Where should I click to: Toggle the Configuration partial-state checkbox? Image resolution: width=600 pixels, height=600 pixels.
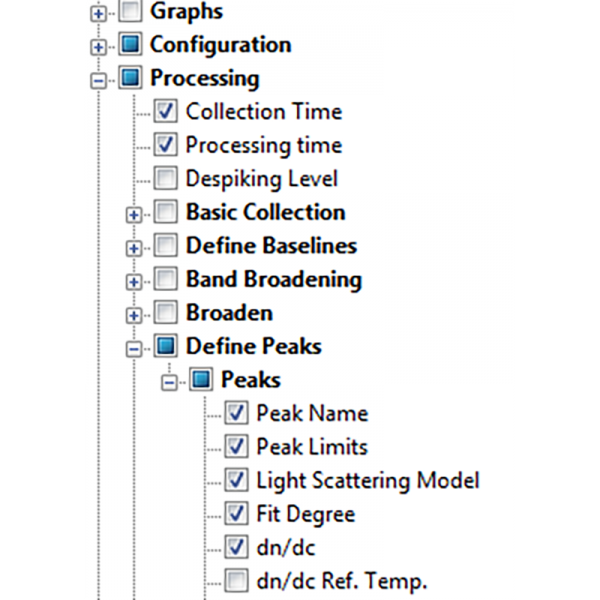[130, 44]
